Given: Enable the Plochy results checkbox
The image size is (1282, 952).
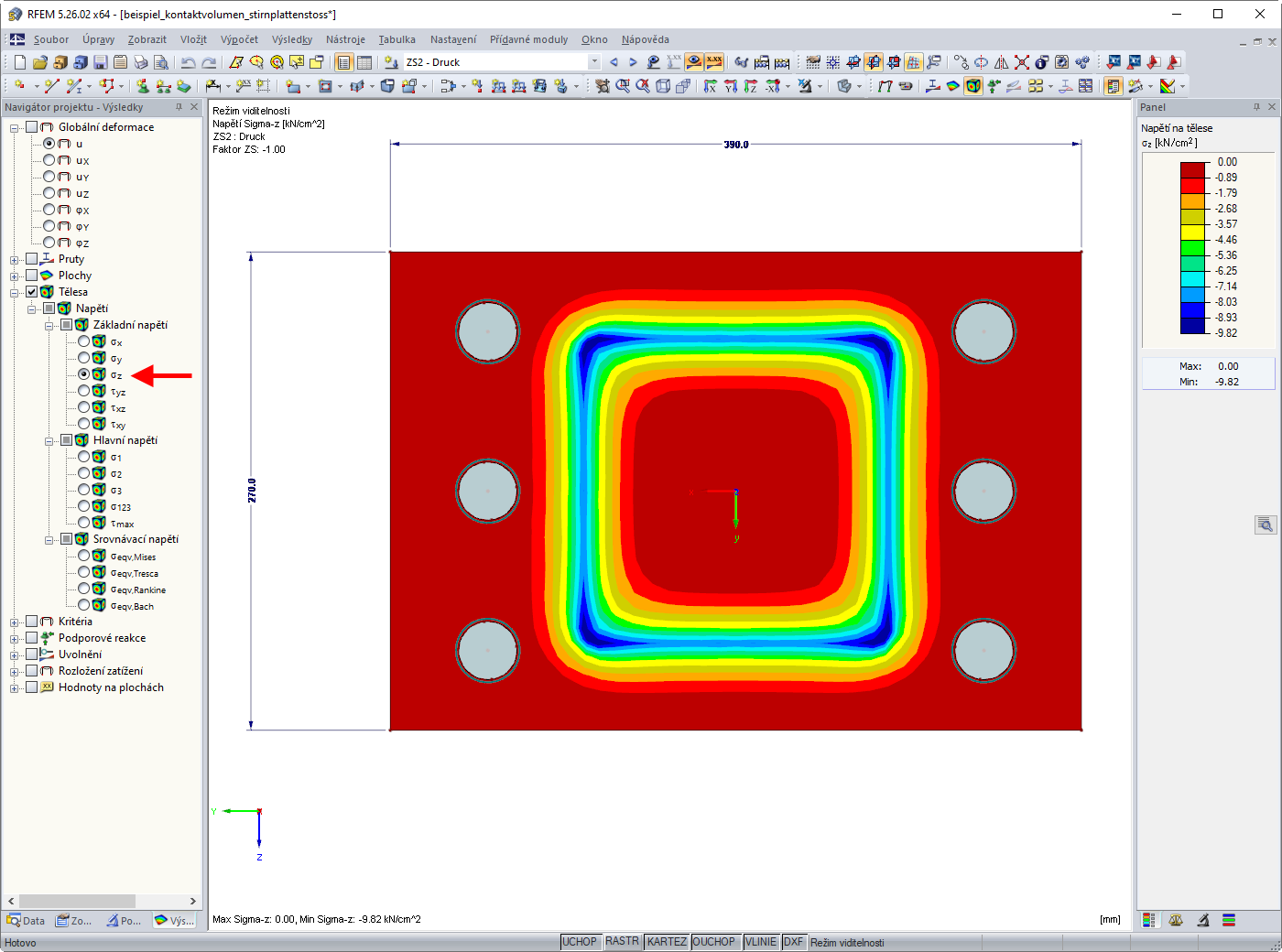Looking at the screenshot, I should (32, 276).
